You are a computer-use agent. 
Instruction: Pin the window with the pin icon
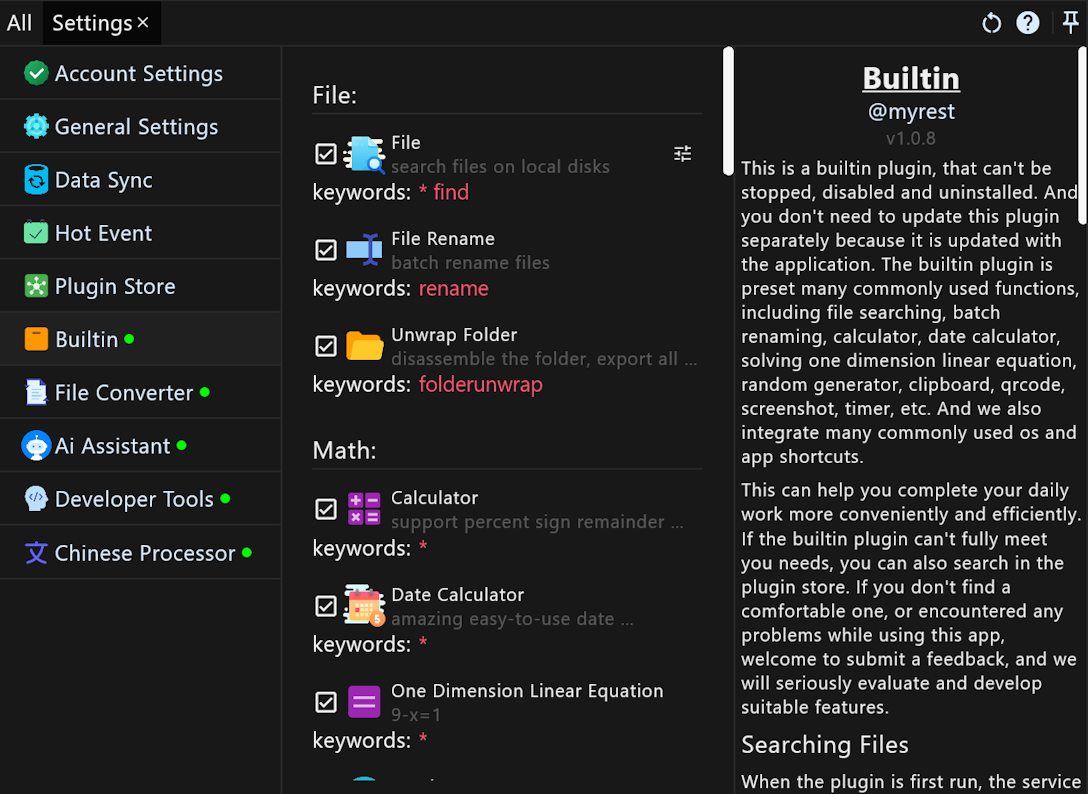pyautogui.click(x=1070, y=23)
